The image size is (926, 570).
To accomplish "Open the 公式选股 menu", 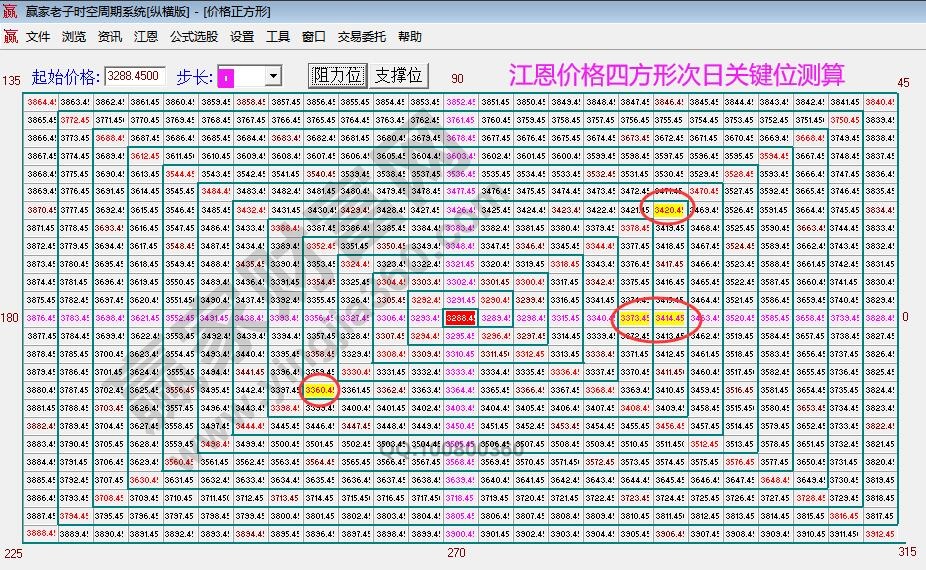I will point(194,37).
